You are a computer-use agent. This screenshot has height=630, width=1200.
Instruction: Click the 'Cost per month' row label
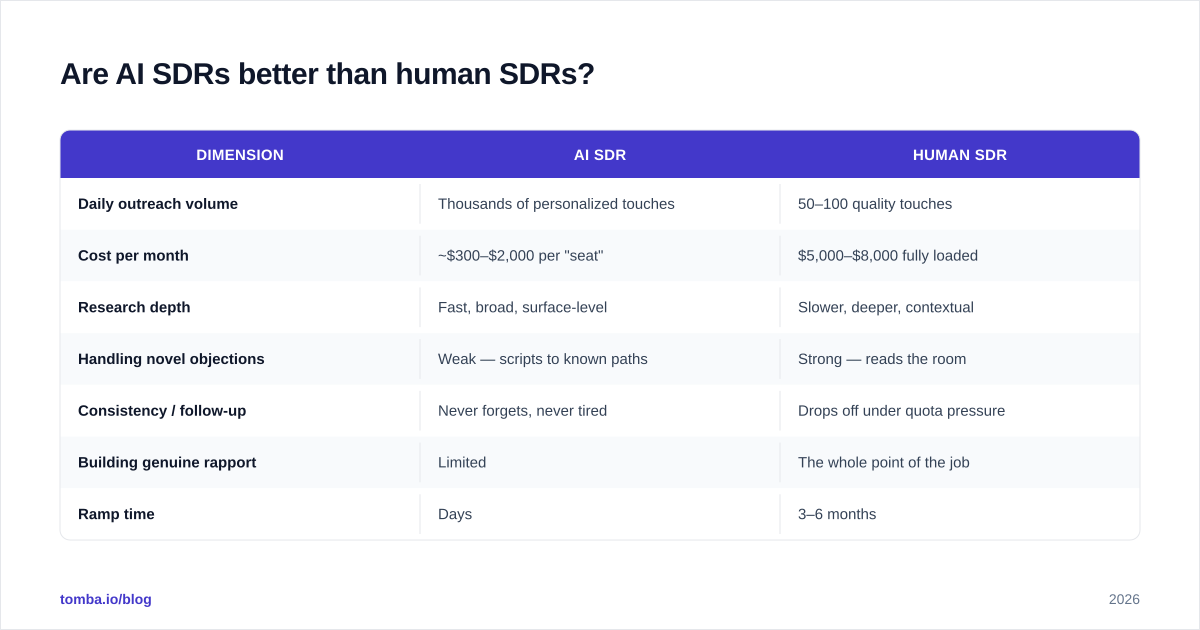(133, 256)
